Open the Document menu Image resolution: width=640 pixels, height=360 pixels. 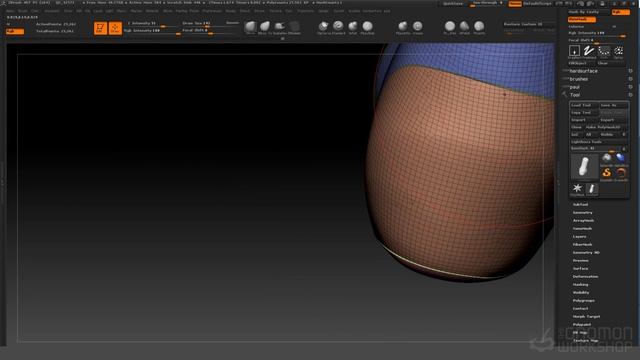[x=52, y=11]
